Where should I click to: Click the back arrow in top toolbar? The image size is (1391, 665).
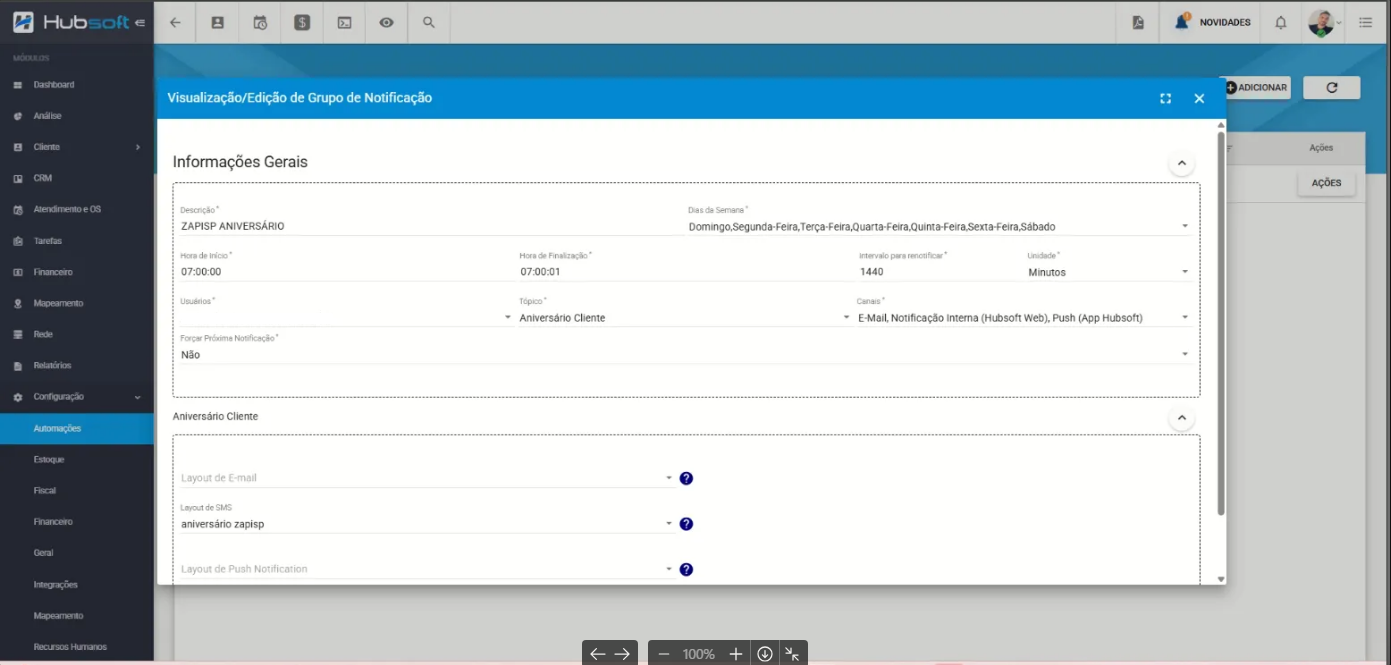point(175,22)
